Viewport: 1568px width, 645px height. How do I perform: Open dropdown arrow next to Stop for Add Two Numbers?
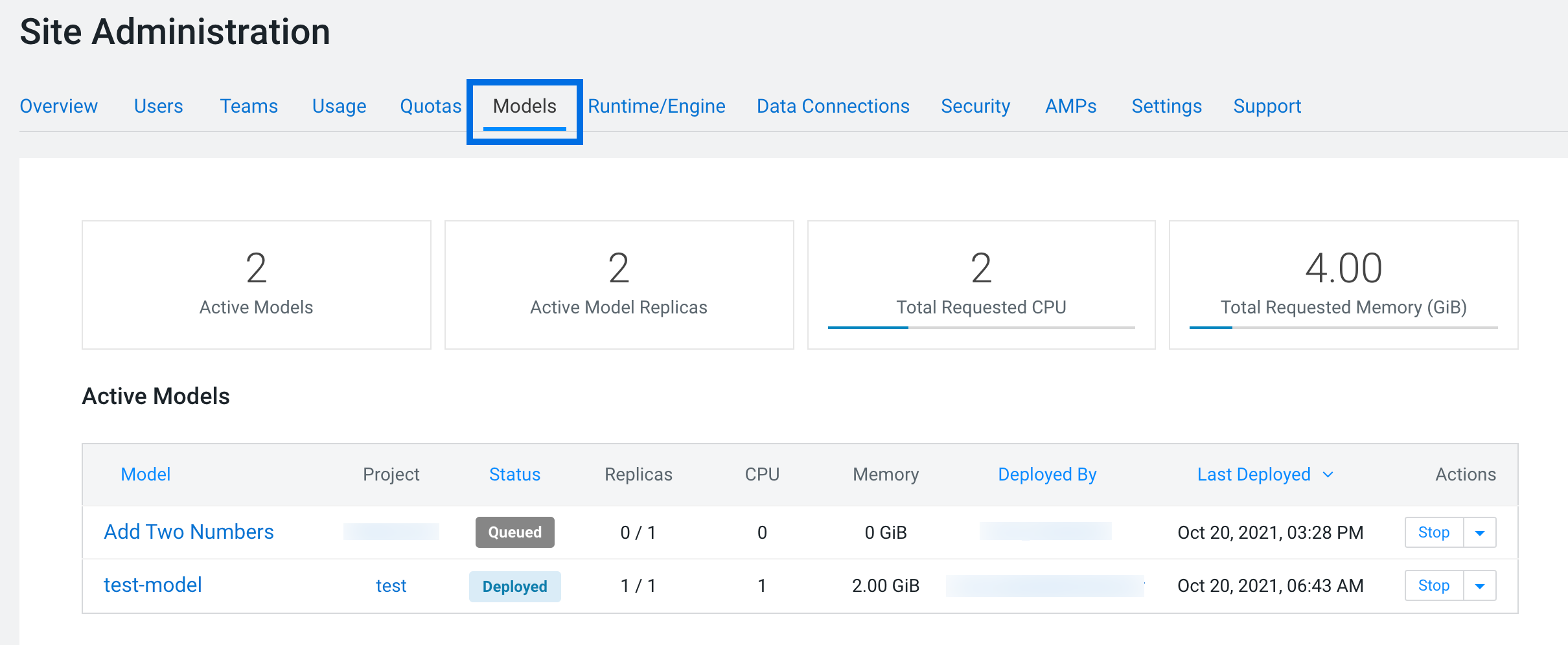click(1479, 533)
